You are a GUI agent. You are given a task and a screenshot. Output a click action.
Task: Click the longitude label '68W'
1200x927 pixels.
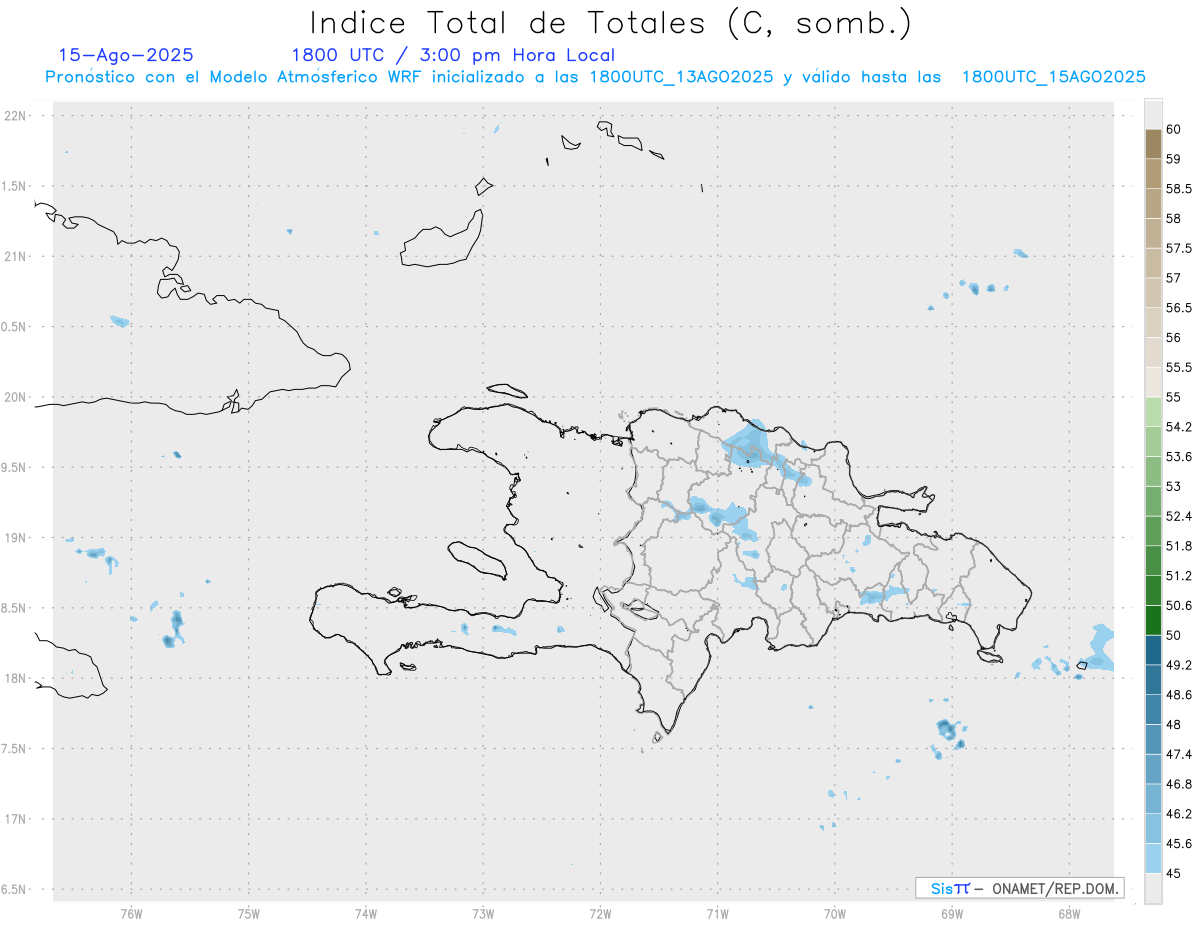(1069, 914)
